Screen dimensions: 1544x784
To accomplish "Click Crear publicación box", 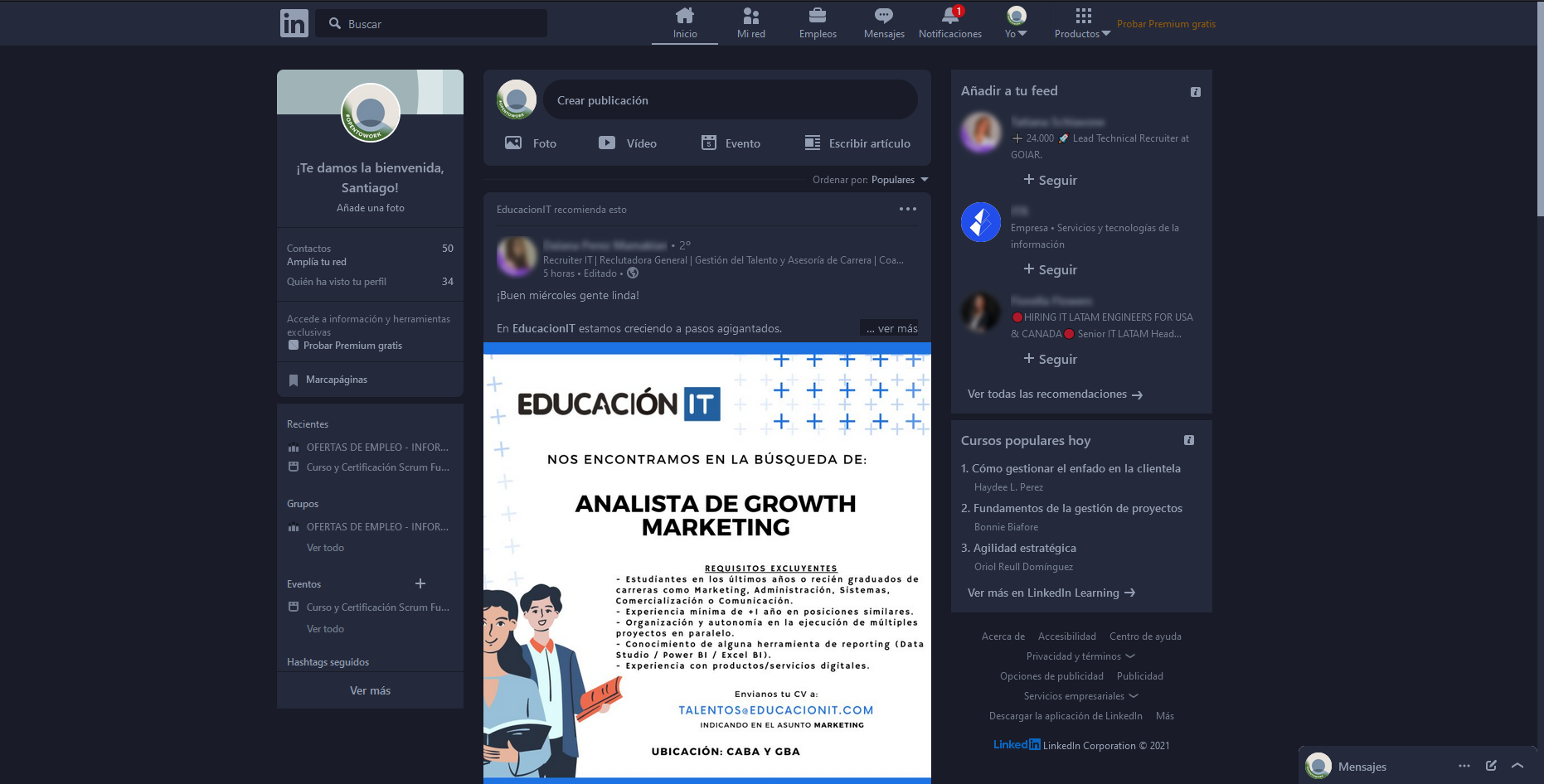I will tap(731, 99).
